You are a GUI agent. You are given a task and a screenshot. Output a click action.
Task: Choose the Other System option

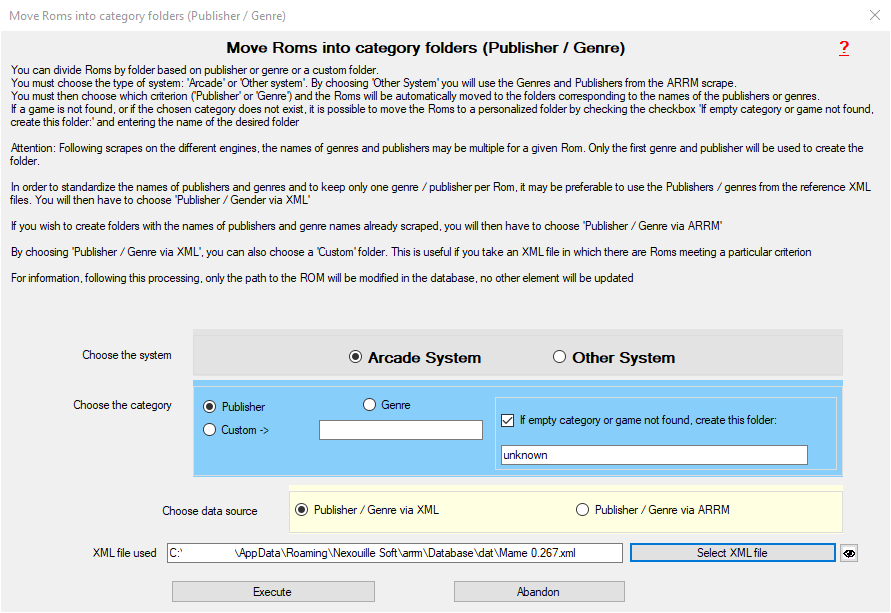coord(560,357)
